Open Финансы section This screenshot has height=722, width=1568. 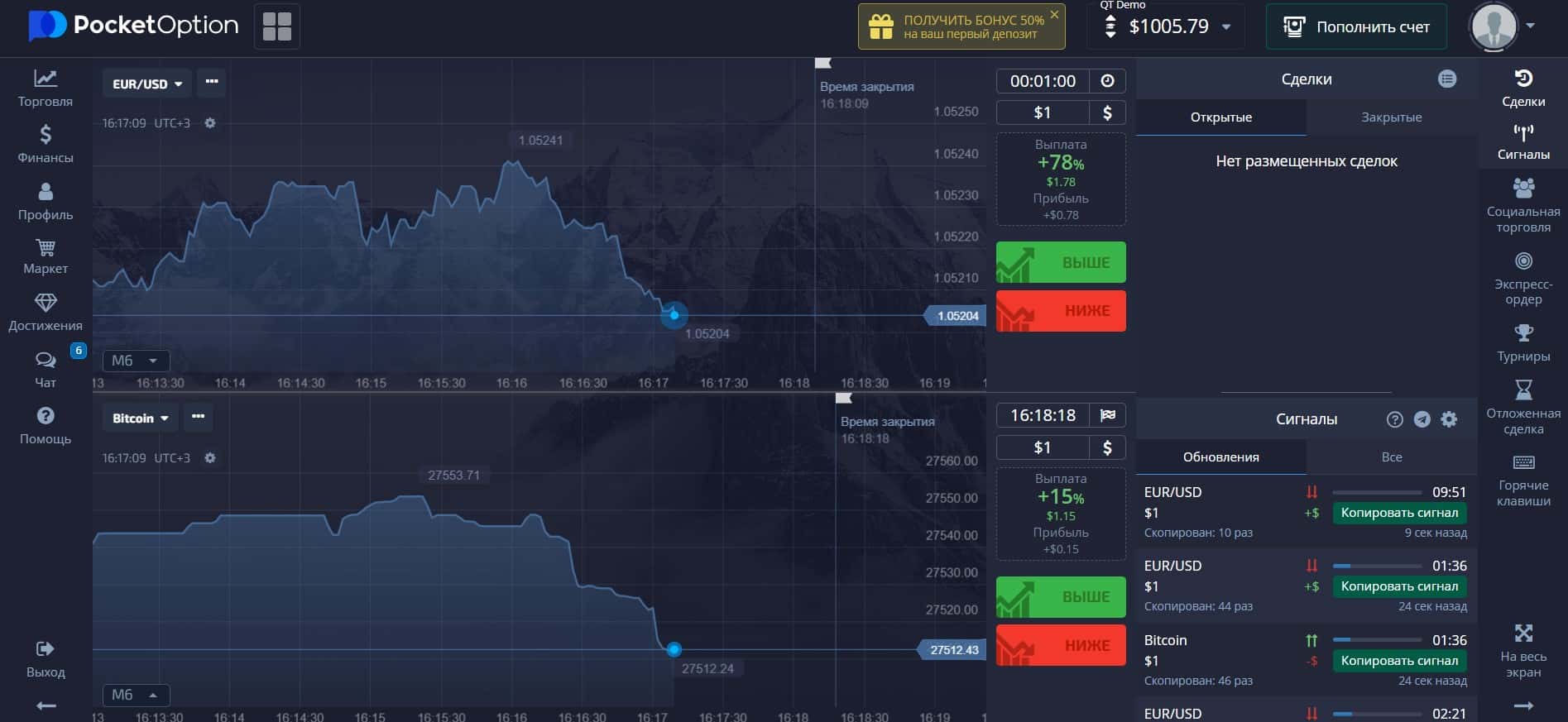(x=46, y=144)
